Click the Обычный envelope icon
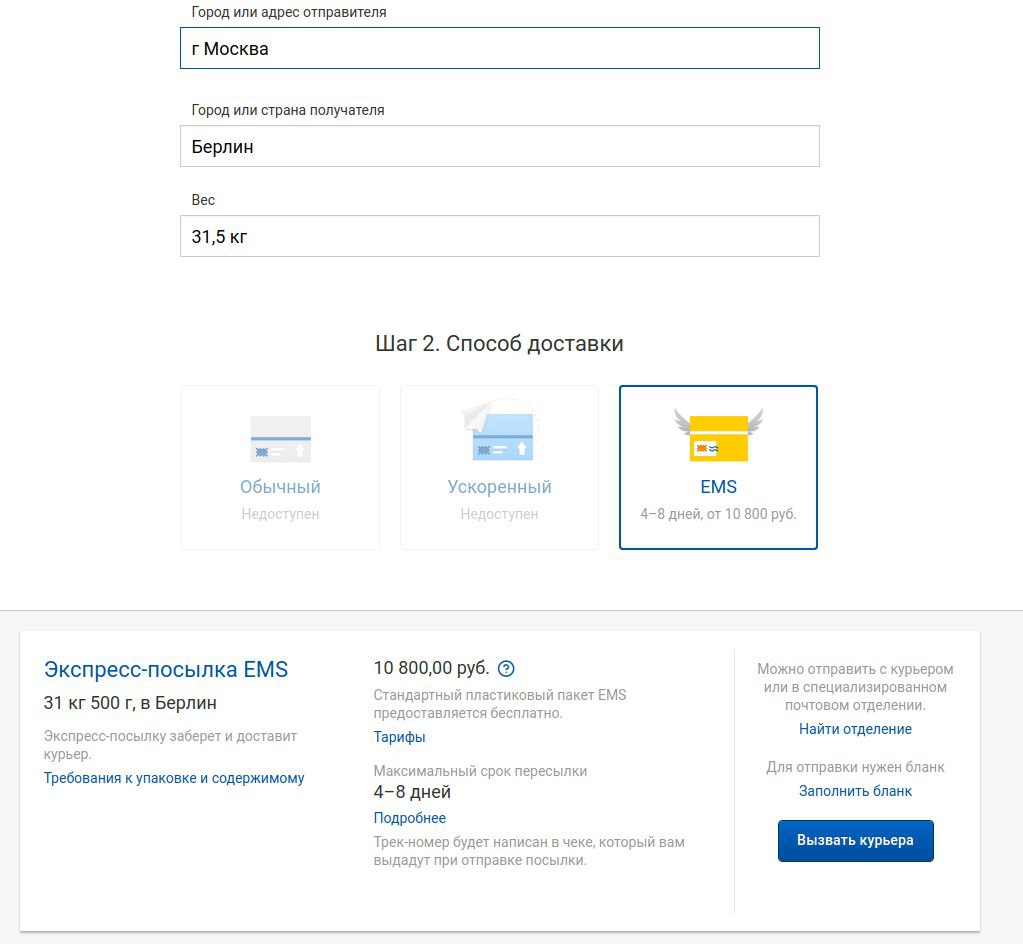 pos(281,439)
